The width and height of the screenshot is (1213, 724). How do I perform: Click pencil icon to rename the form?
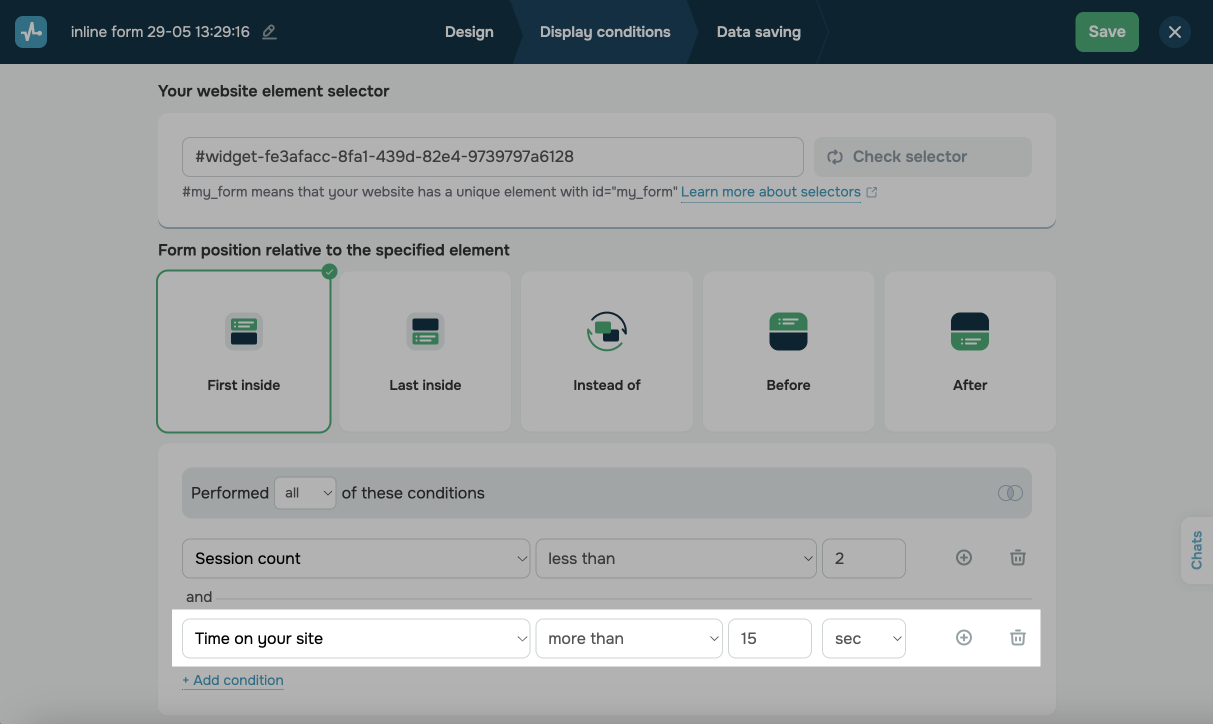[x=269, y=32]
